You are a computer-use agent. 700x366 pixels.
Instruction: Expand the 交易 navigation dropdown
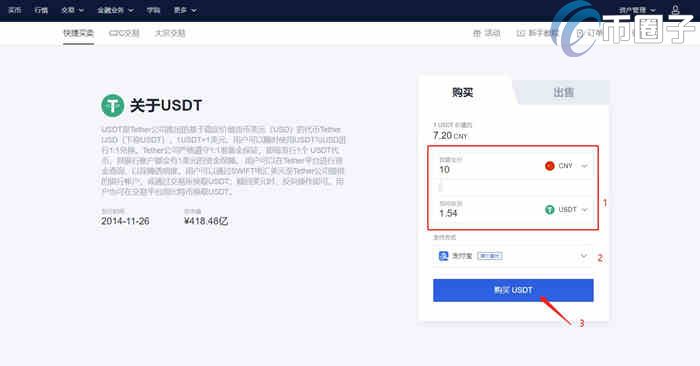click(x=72, y=10)
